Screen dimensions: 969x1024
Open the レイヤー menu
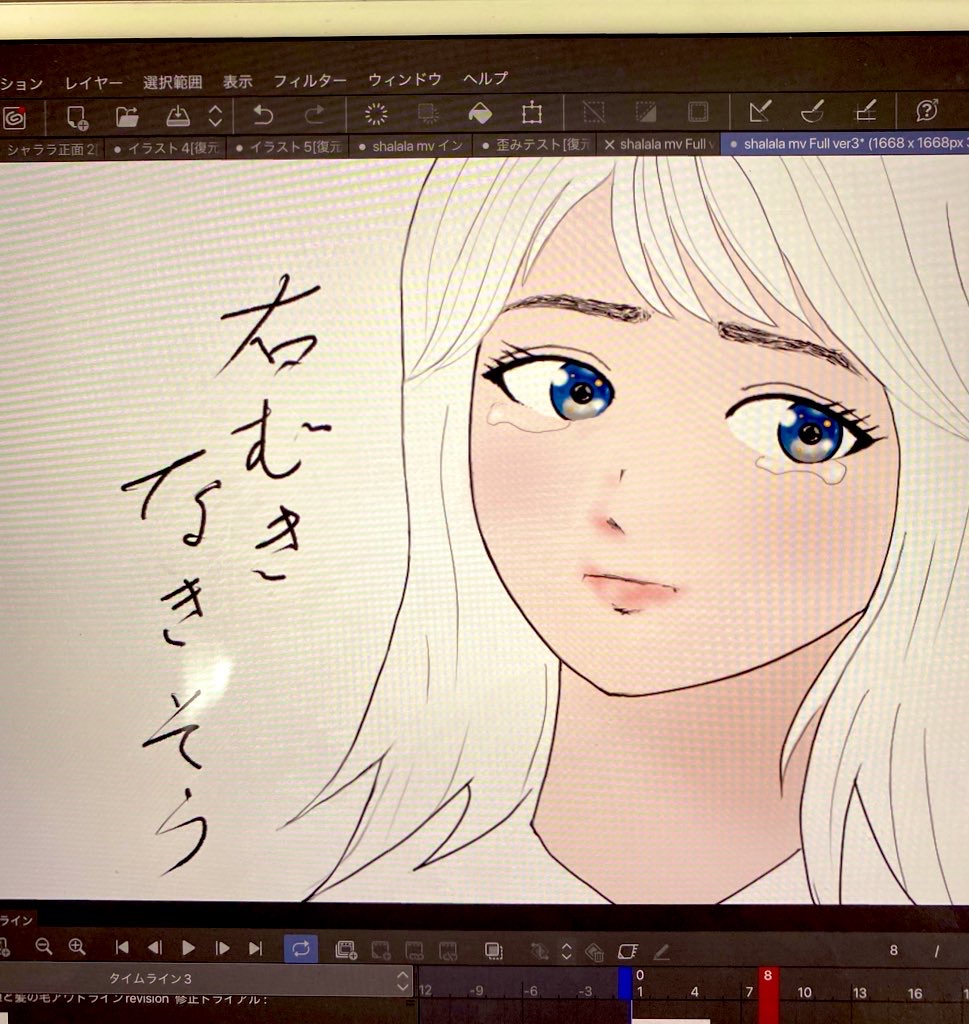point(94,82)
